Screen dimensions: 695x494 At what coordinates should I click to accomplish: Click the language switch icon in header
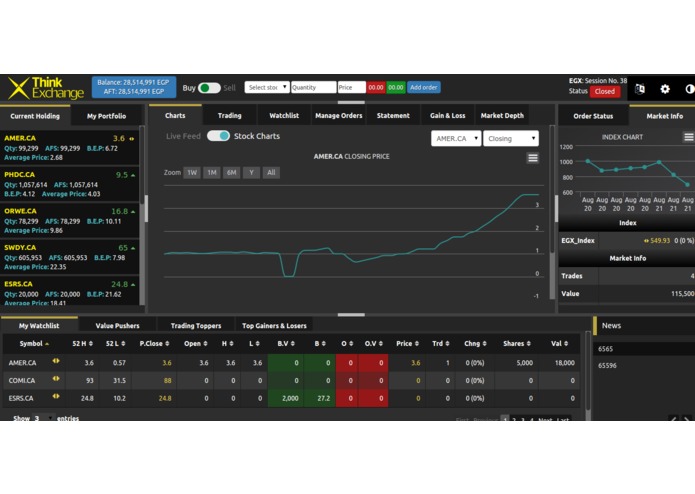click(x=640, y=89)
